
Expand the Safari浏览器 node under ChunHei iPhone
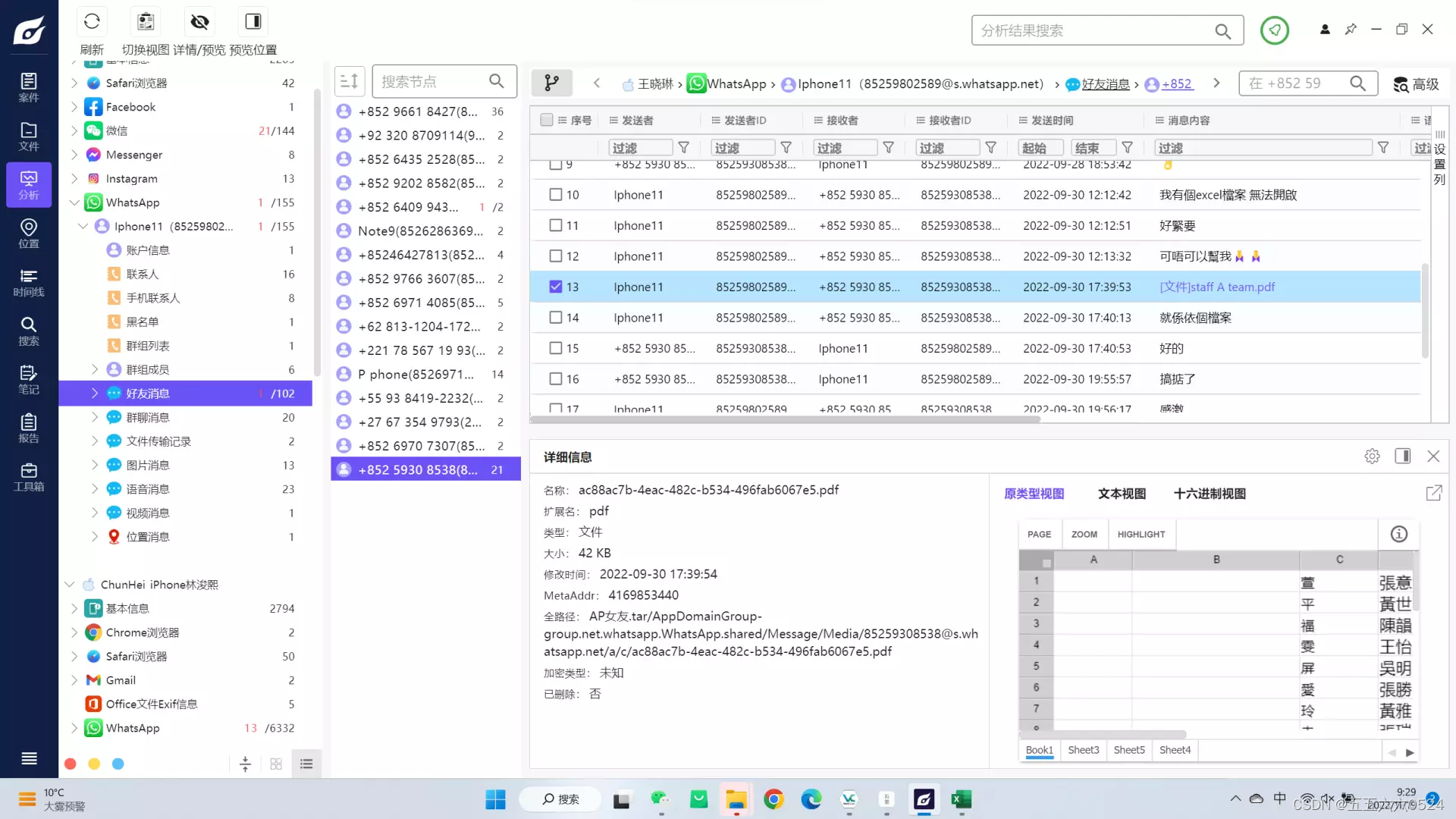click(x=74, y=656)
